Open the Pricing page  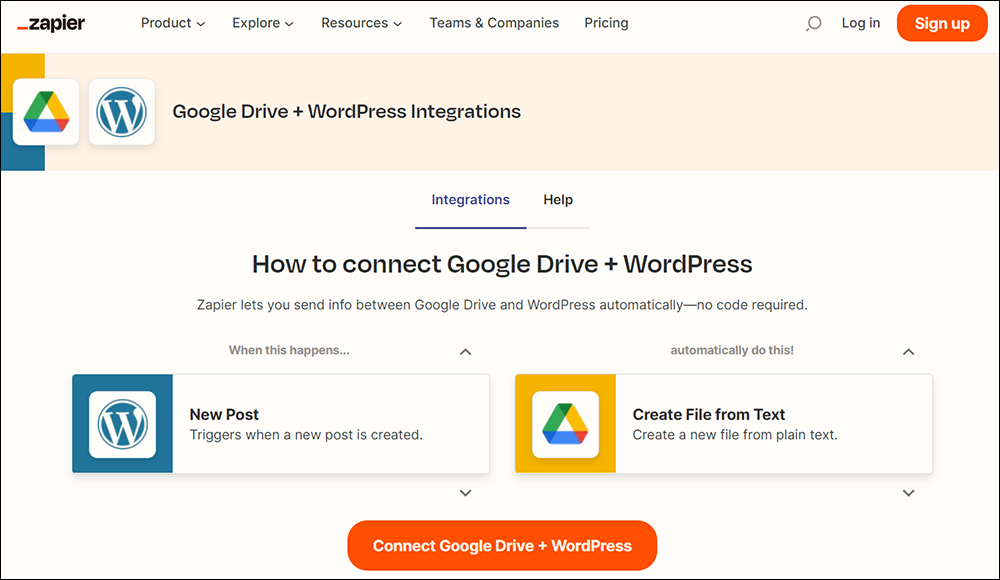point(607,23)
